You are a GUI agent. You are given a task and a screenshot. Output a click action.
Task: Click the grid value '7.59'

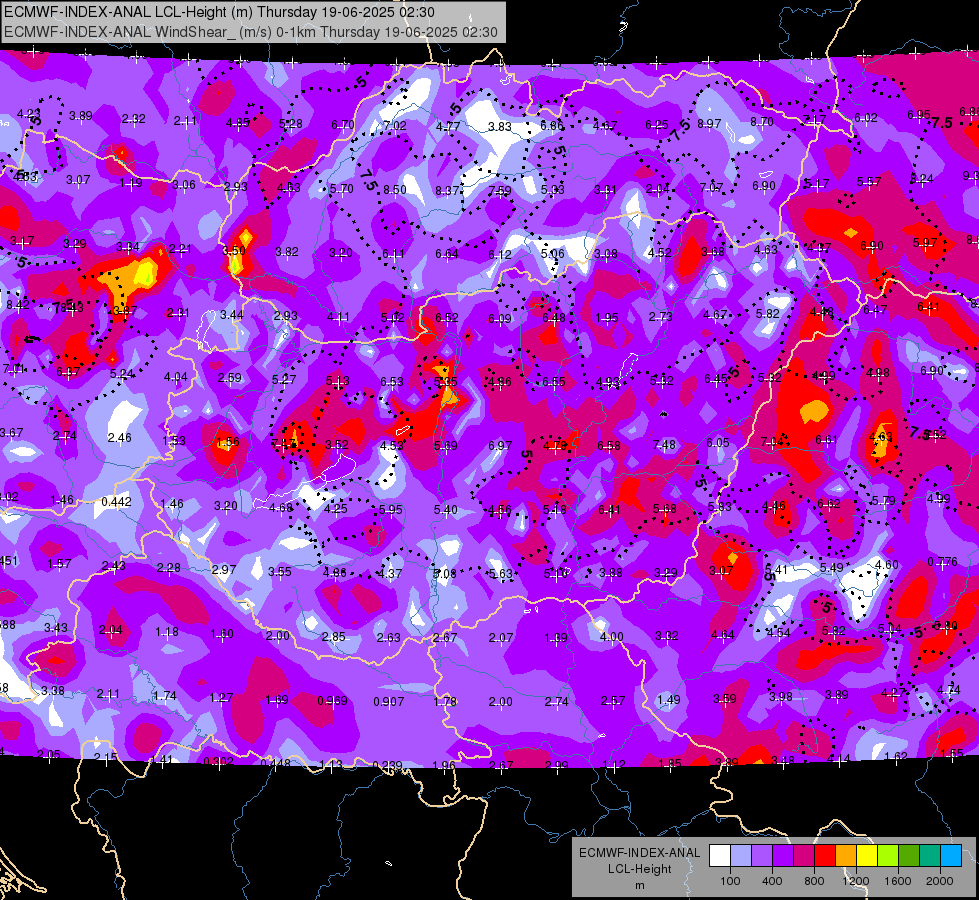(x=500, y=190)
